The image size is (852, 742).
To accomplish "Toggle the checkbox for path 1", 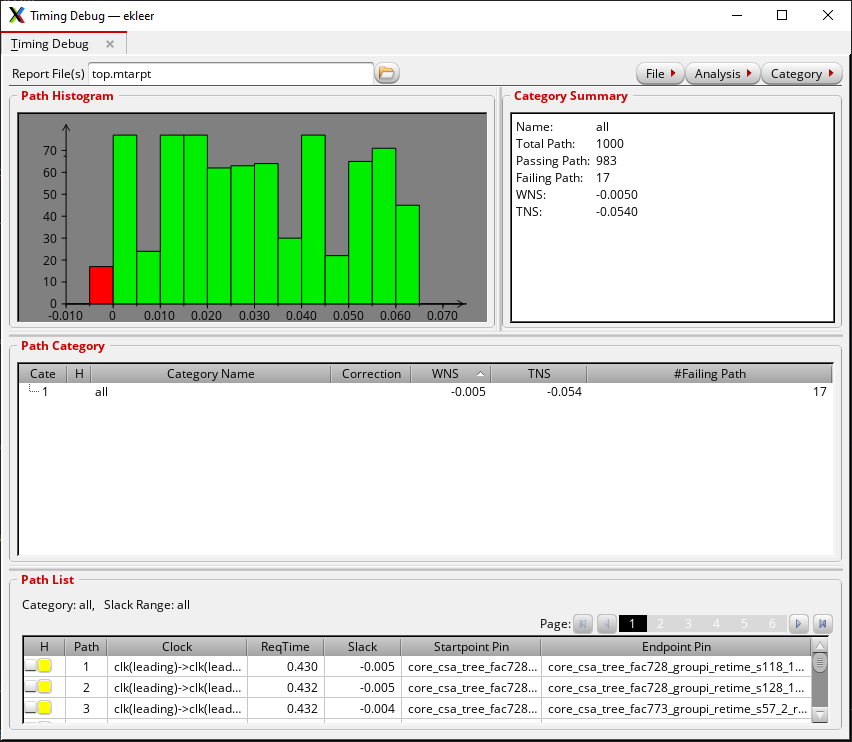I will coord(30,666).
